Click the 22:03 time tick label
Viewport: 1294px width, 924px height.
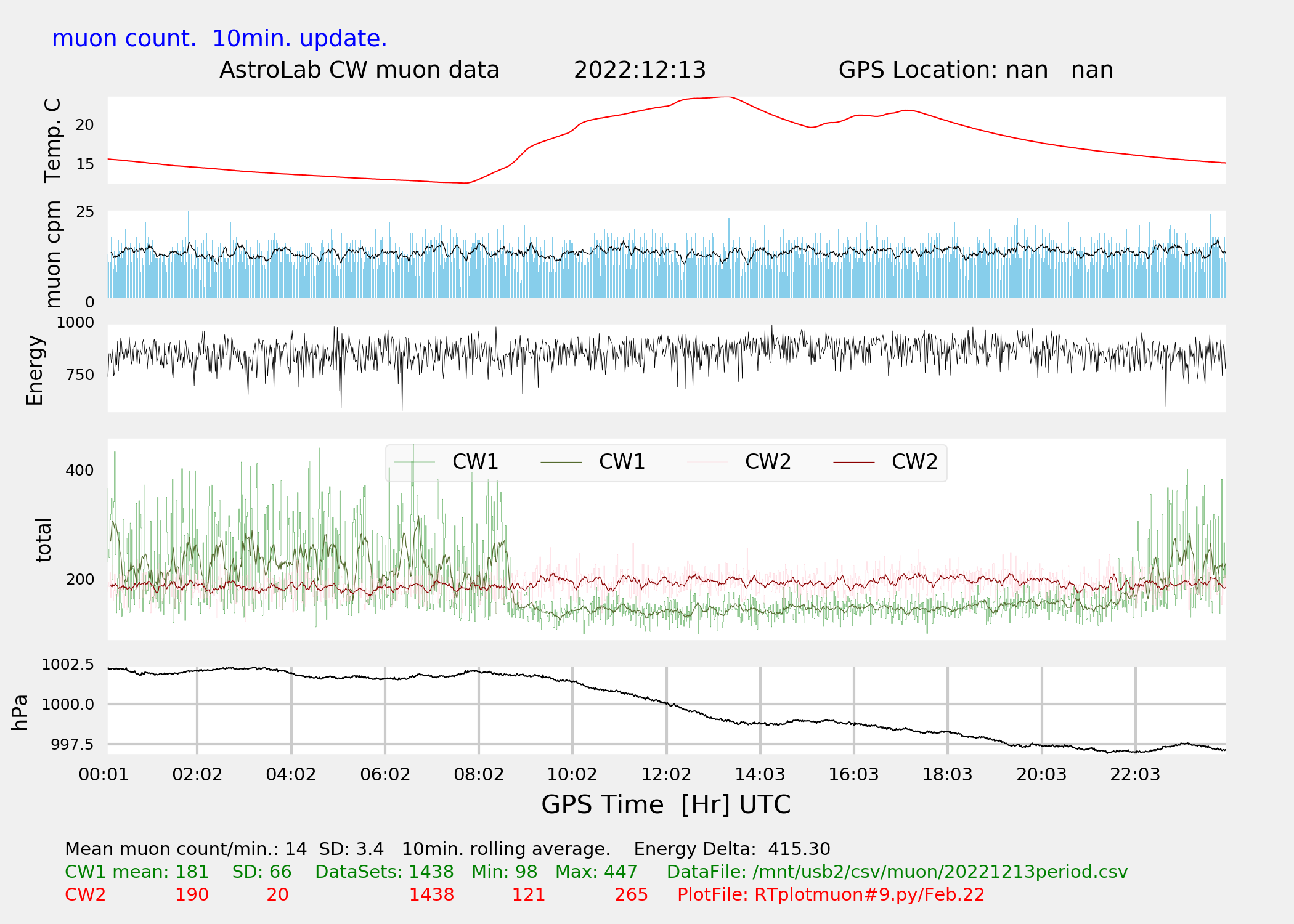1135,774
